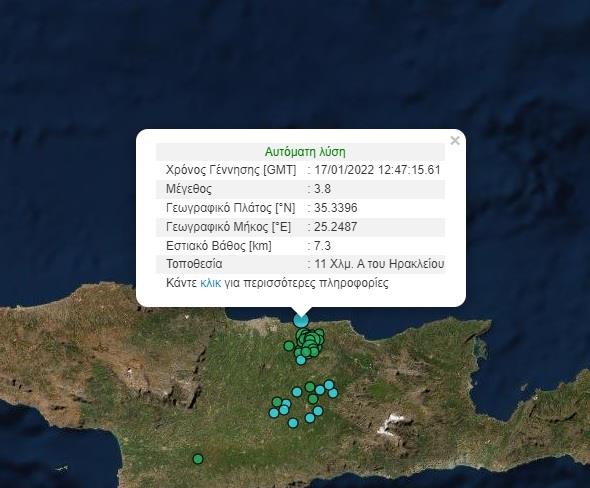The width and height of the screenshot is (590, 488).
Task: Select the southernmost cyan earthquake marker
Action: (293, 423)
